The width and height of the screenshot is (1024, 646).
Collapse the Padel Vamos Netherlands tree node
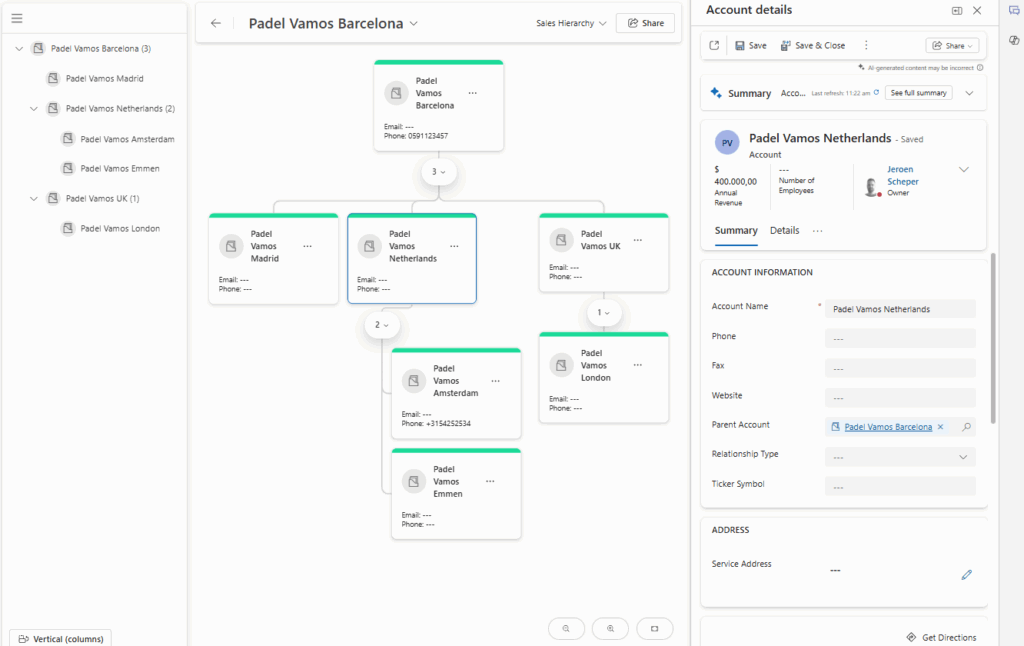coord(35,108)
